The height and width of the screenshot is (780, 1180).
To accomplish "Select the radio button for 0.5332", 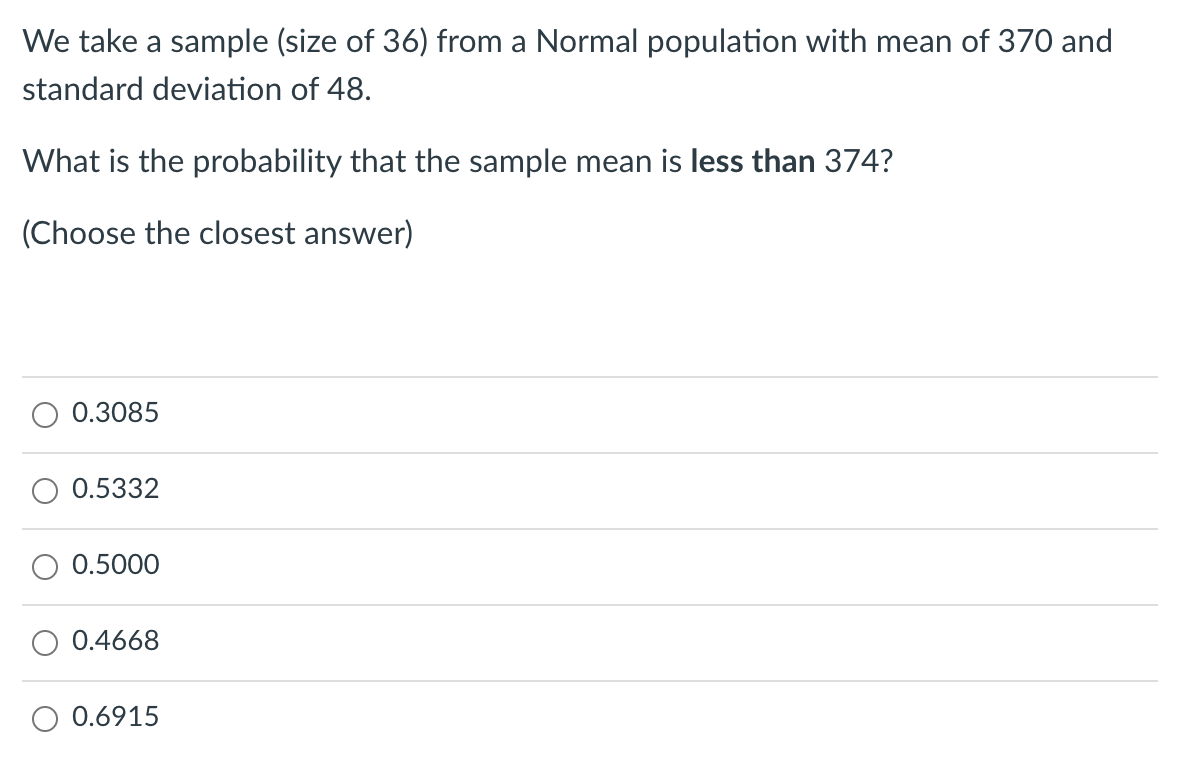I will tap(44, 489).
